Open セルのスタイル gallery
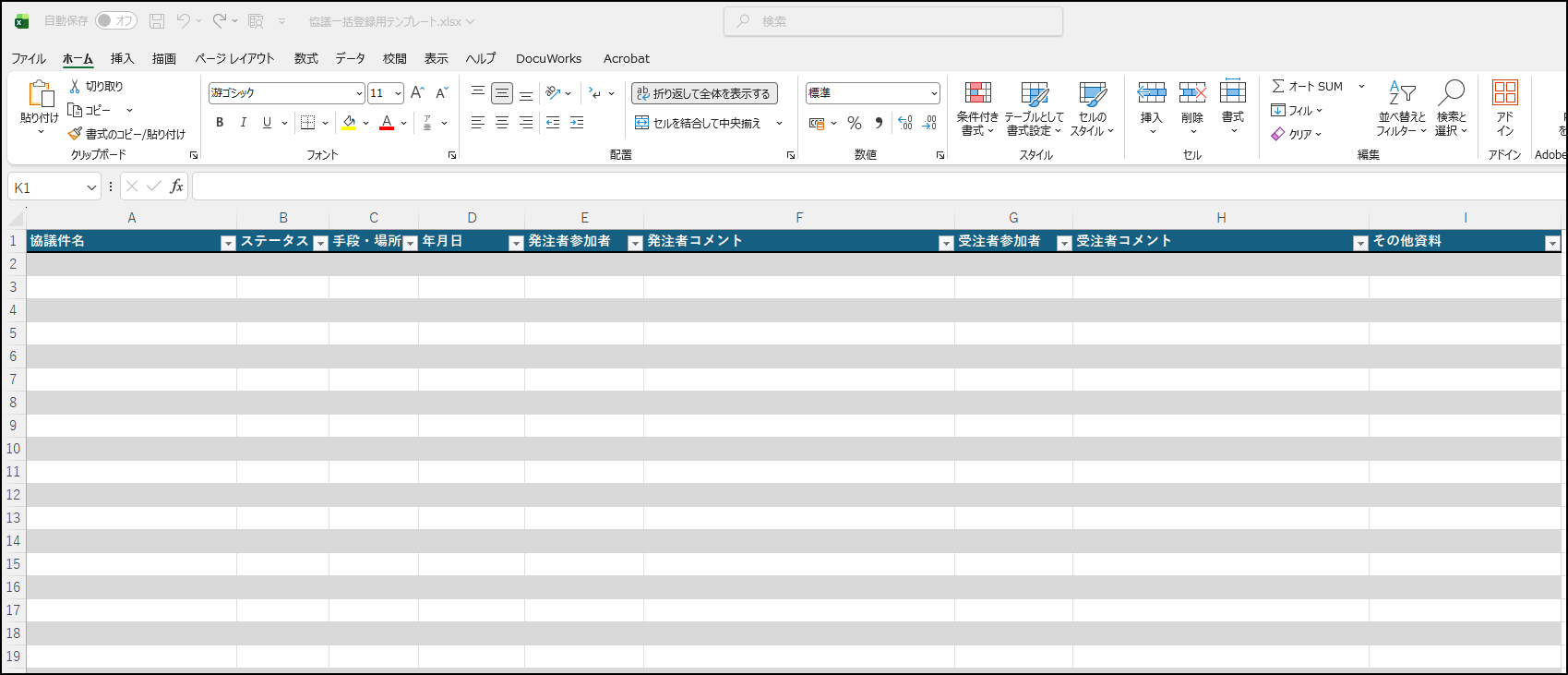1568x675 pixels. pyautogui.click(x=1093, y=109)
